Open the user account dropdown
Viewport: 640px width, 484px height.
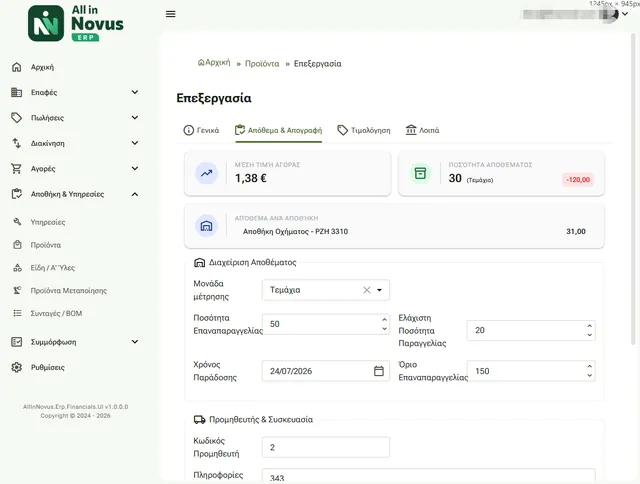pyautogui.click(x=625, y=14)
